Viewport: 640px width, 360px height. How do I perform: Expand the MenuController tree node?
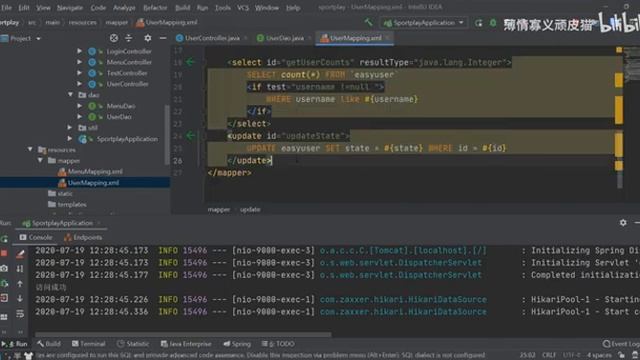tap(80, 62)
